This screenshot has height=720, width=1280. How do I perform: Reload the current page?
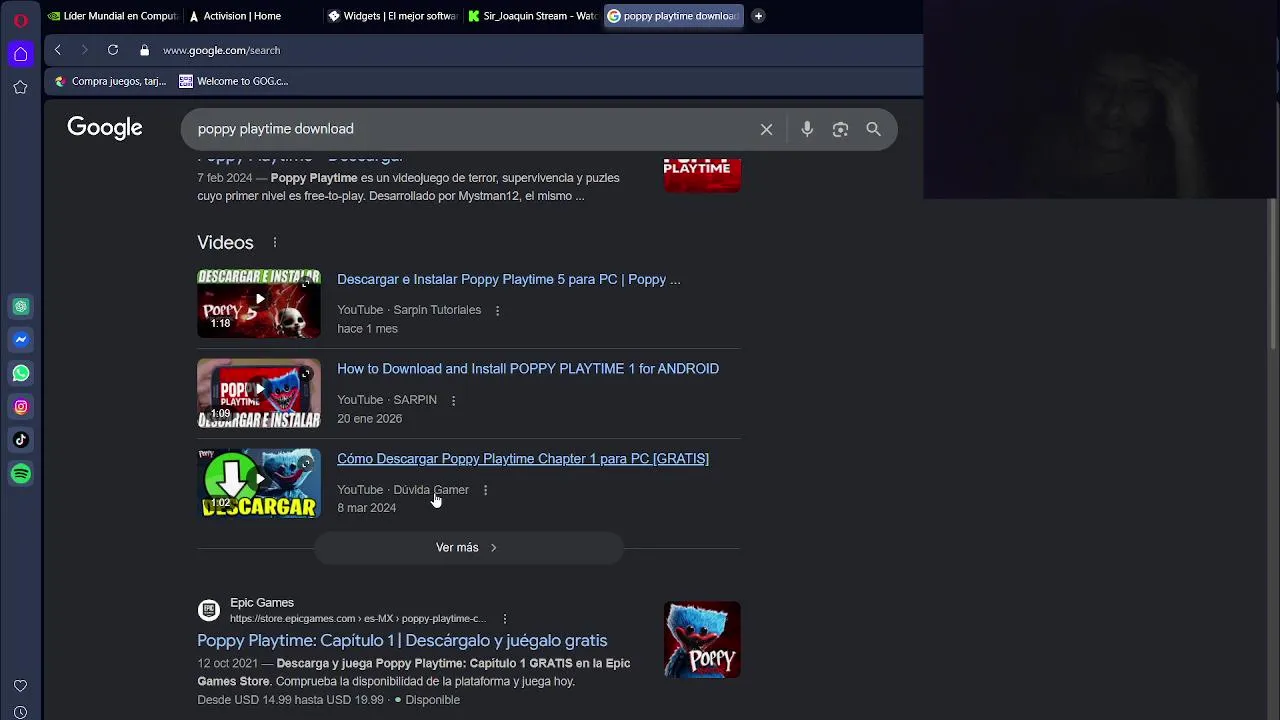coord(113,50)
